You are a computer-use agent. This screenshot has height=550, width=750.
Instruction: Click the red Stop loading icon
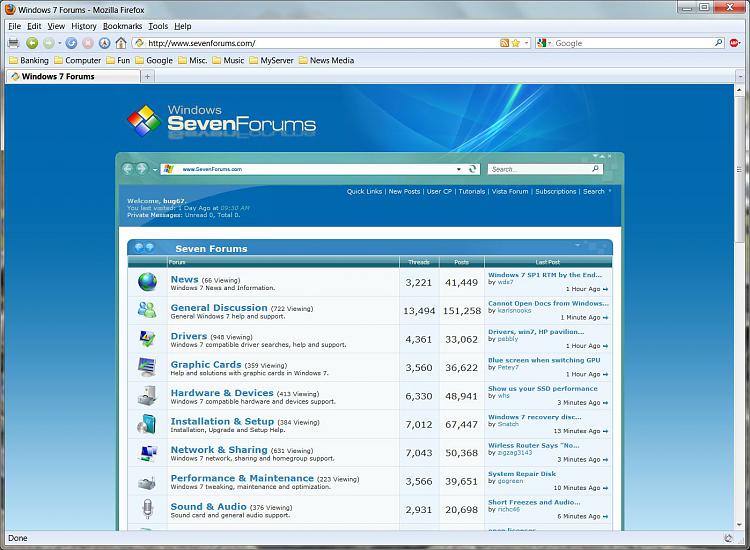(x=88, y=43)
